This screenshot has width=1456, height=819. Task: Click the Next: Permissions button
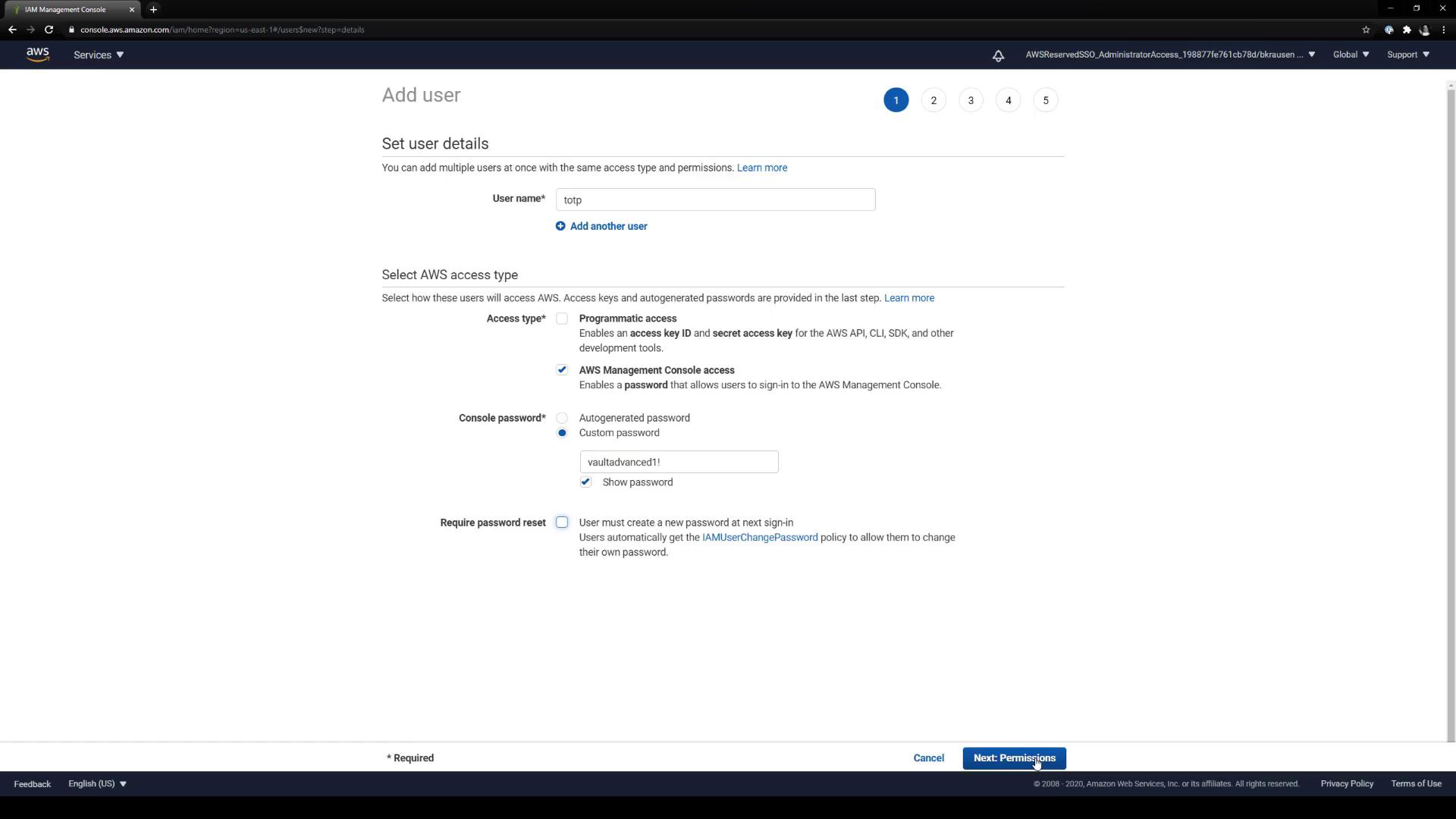point(1014,758)
